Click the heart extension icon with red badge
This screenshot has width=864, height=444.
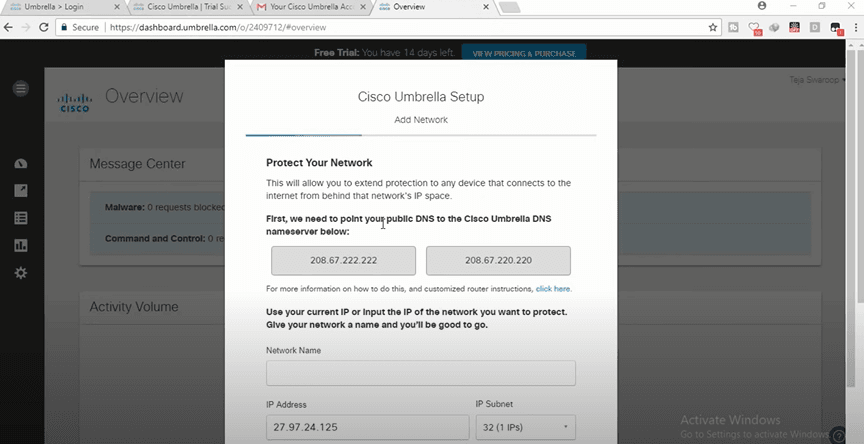[754, 28]
